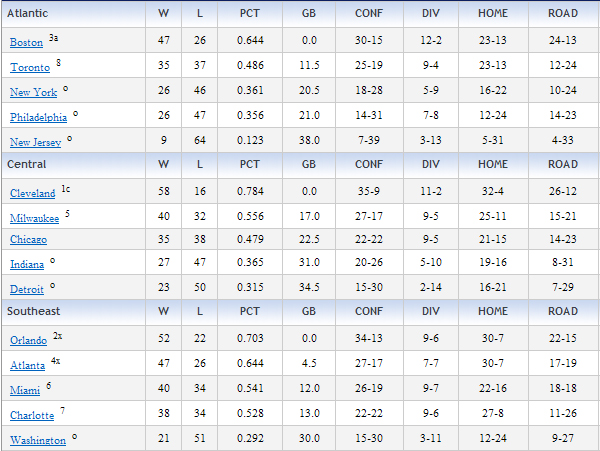The width and height of the screenshot is (600, 451).
Task: Click the Southeast division header label
Action: (x=34, y=313)
